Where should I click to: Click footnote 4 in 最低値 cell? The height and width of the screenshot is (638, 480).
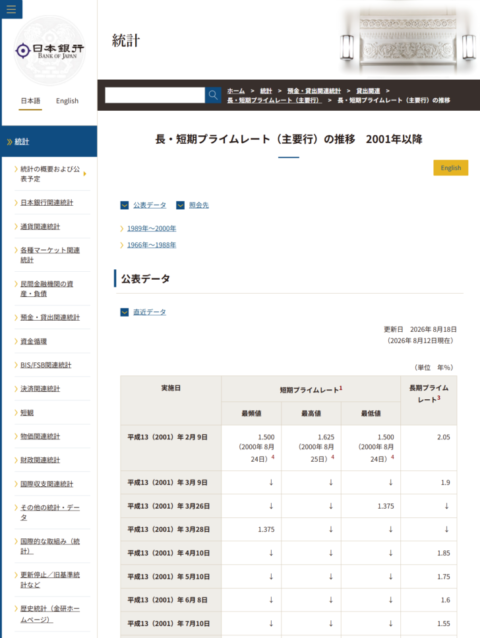[x=393, y=457]
